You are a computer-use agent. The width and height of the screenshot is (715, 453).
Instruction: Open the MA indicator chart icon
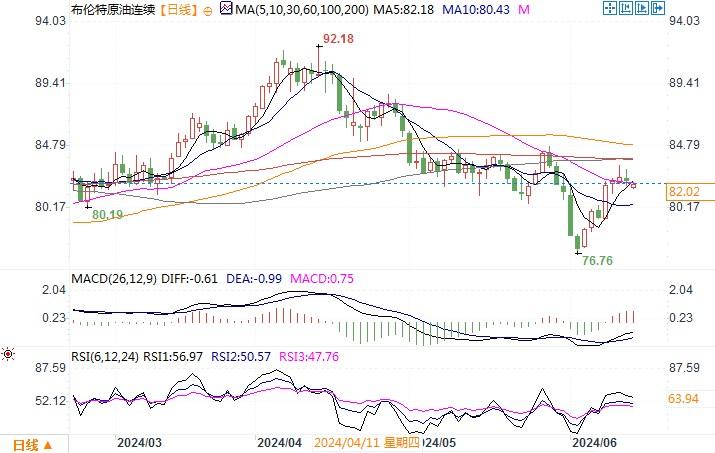click(226, 8)
